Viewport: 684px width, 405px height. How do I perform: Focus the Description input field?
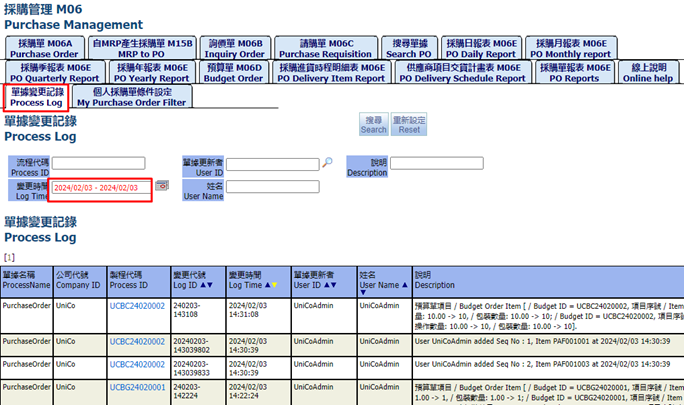[x=437, y=163]
